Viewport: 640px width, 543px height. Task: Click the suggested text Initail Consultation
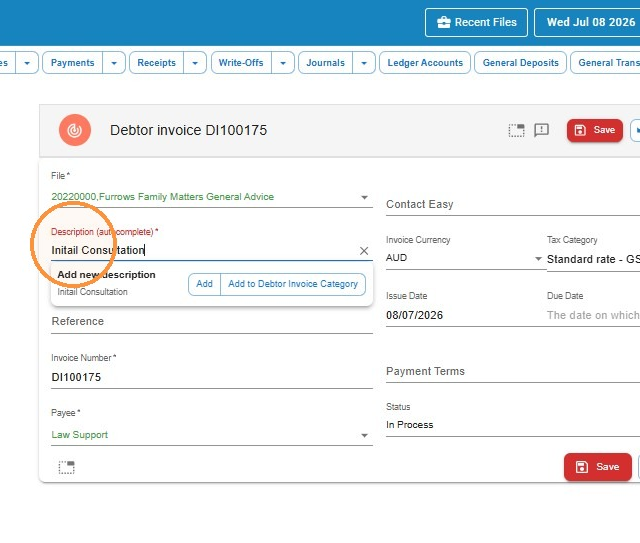pos(92,292)
